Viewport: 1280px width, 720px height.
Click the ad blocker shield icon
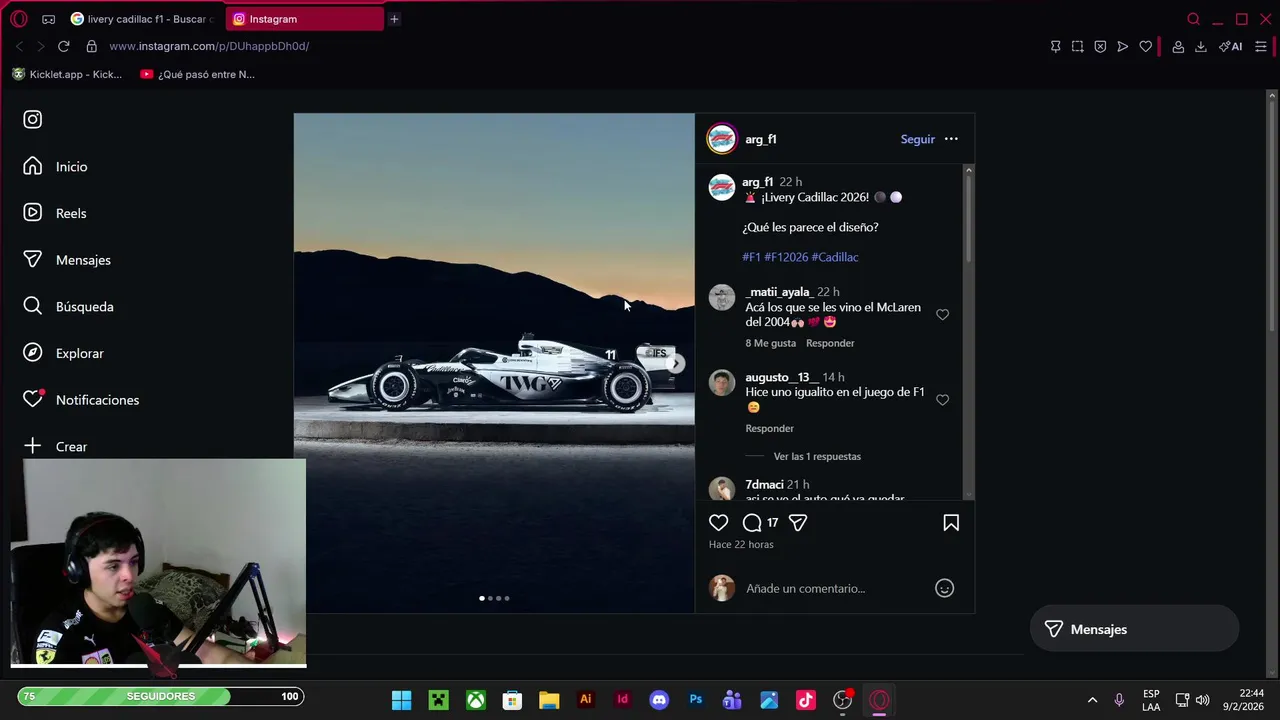tap(1100, 46)
